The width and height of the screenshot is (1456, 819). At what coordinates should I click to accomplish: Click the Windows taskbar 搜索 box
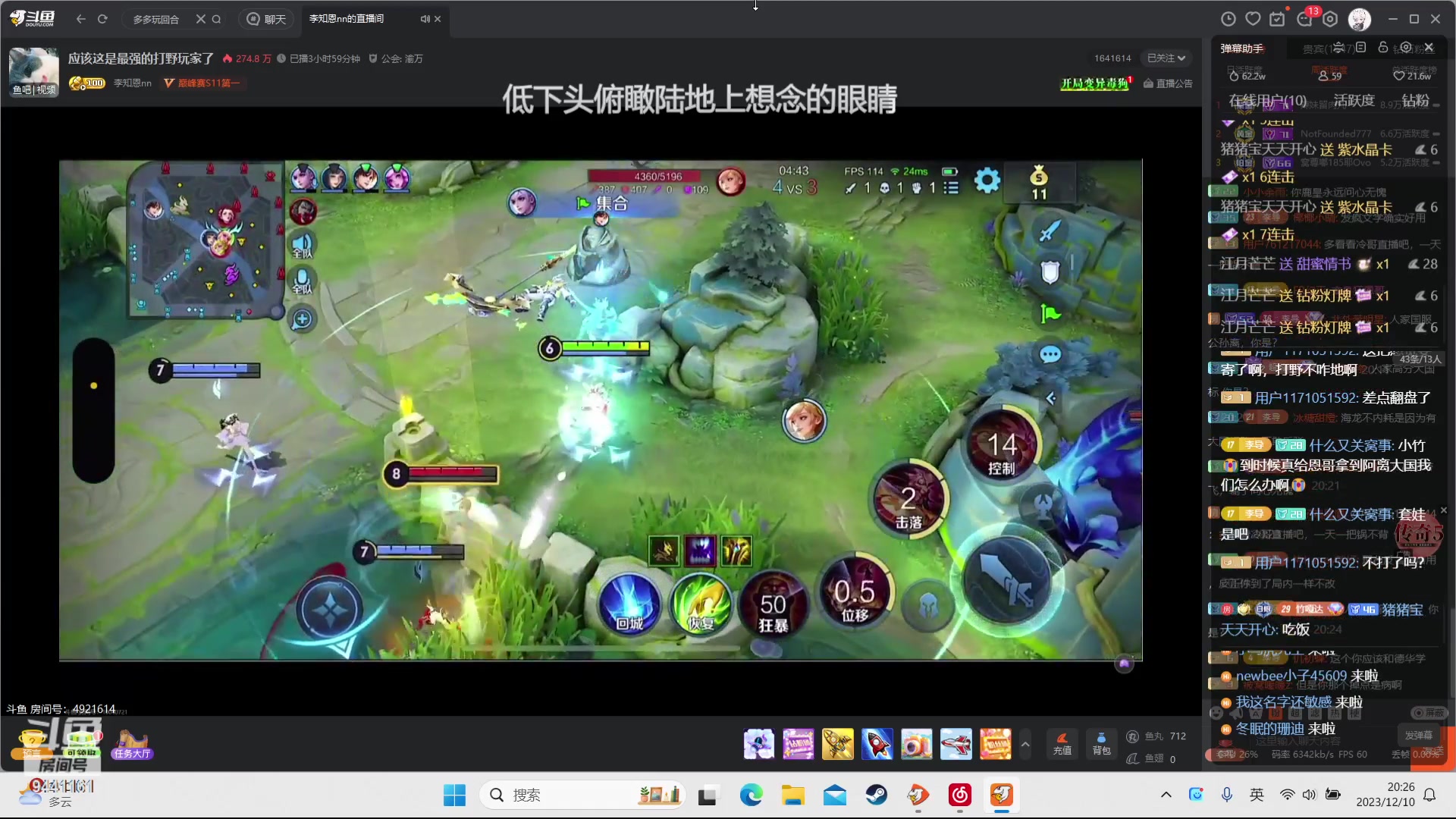(x=582, y=795)
